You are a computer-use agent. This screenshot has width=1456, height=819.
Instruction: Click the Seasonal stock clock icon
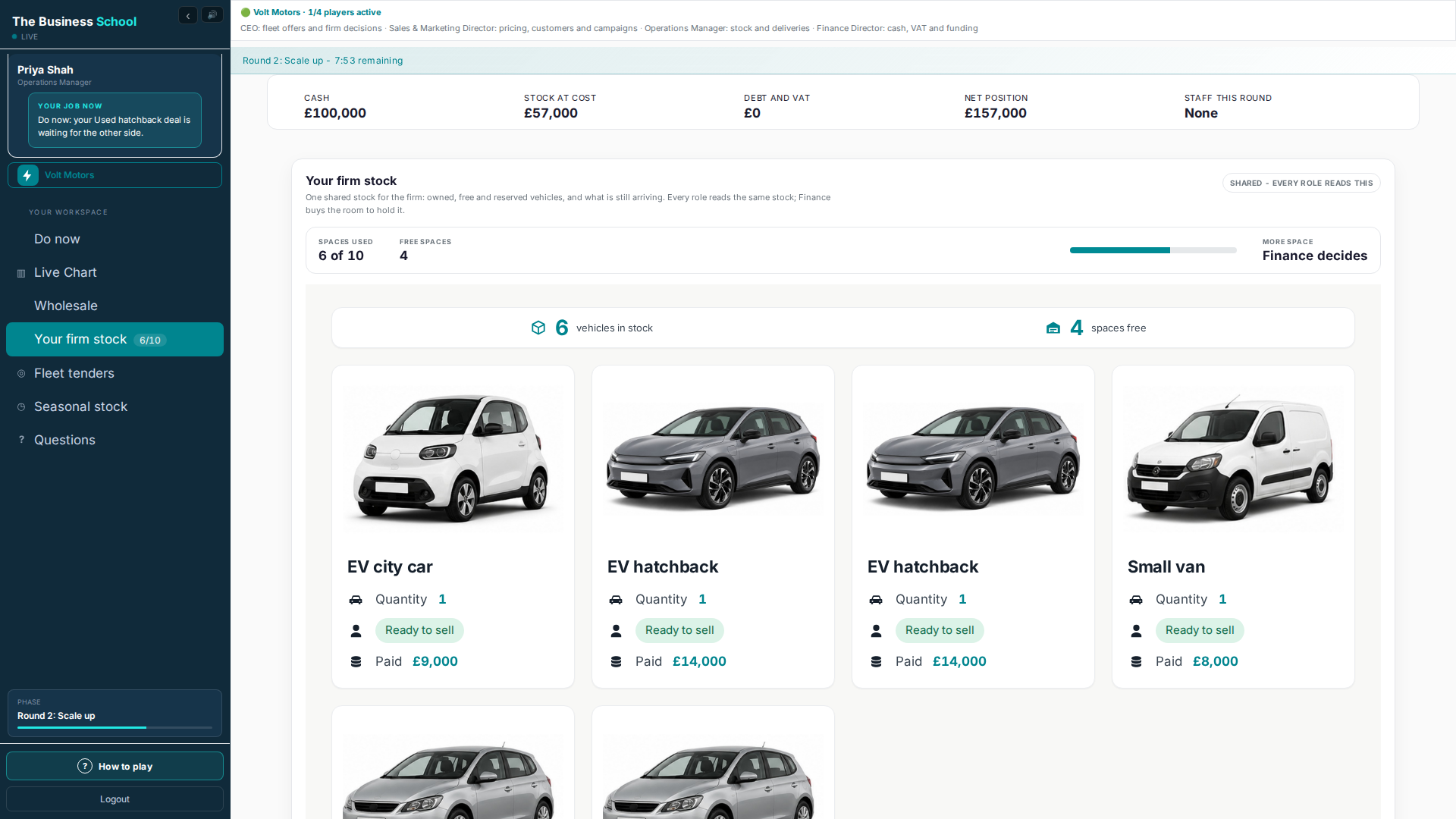click(x=21, y=407)
